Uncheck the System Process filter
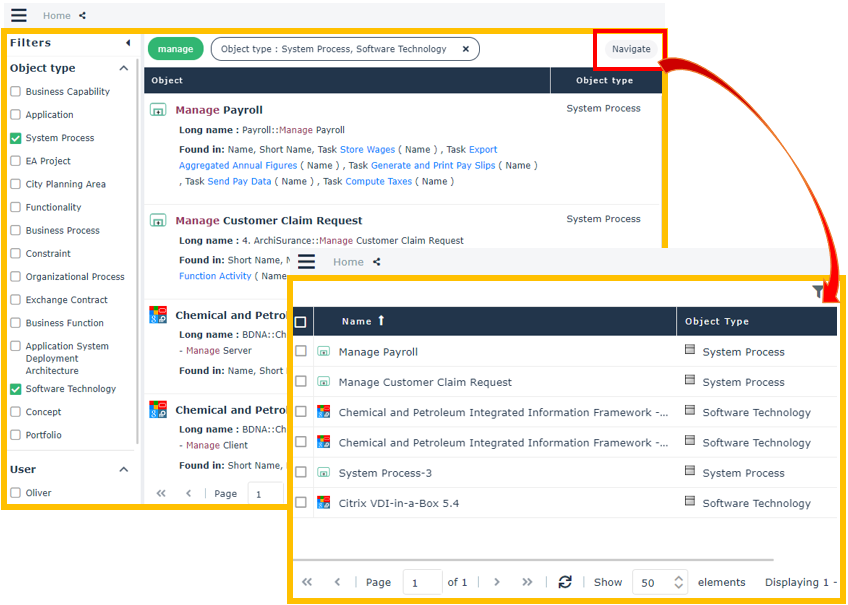Viewport: 848px width, 605px height. (16, 138)
